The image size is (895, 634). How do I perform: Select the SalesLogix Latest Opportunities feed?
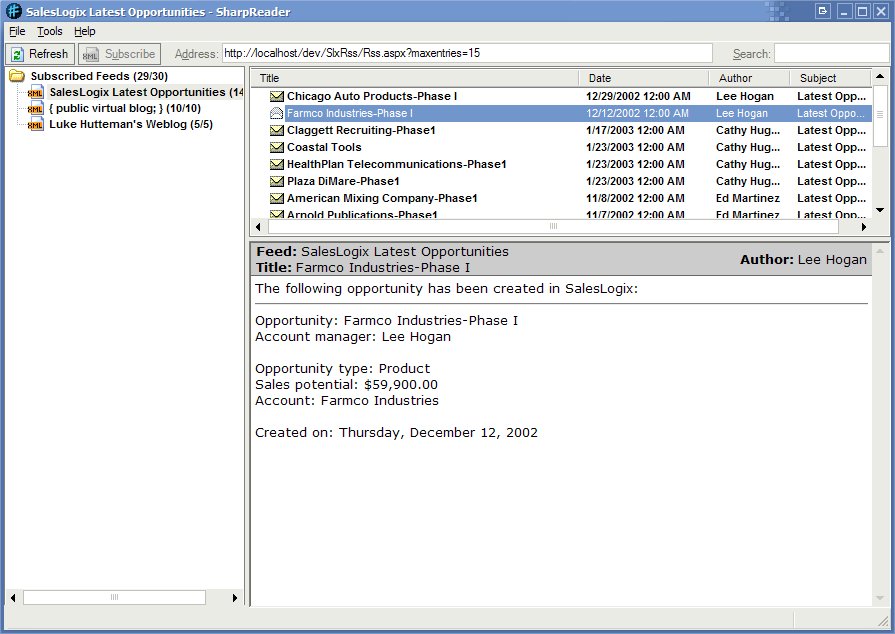[146, 92]
